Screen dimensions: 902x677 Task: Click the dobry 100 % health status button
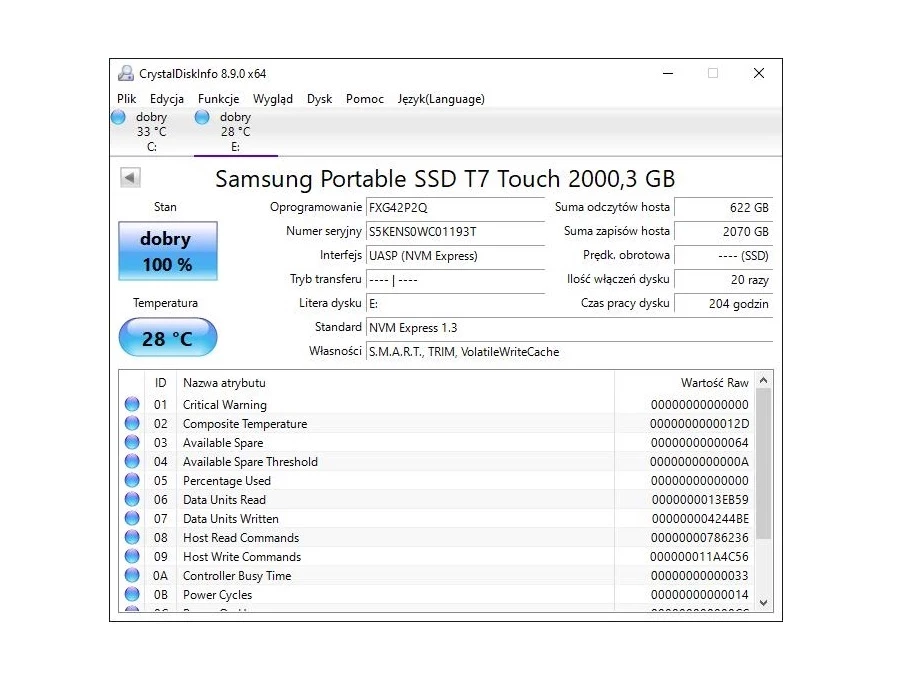coord(167,252)
